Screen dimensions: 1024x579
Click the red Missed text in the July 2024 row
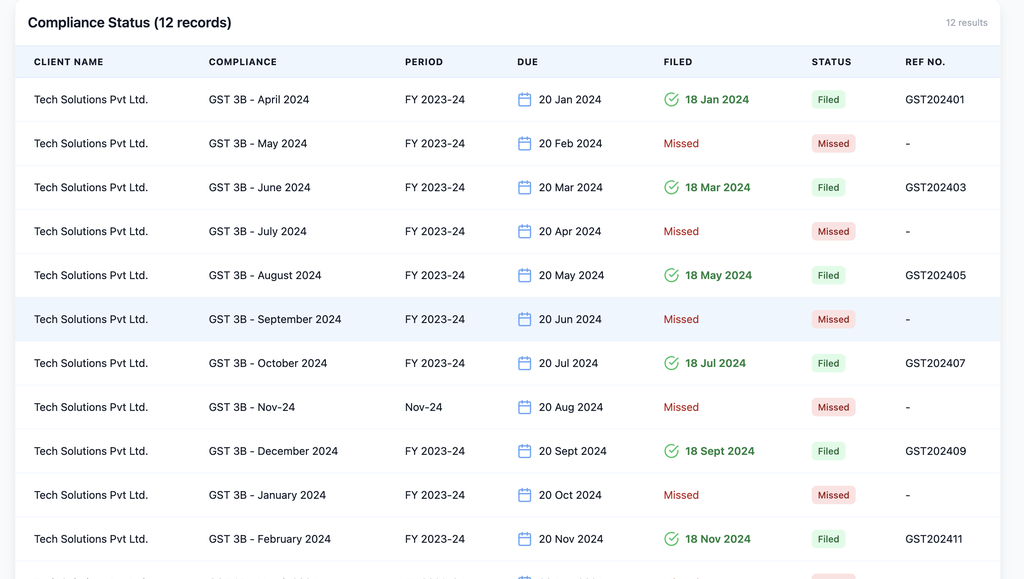point(681,232)
